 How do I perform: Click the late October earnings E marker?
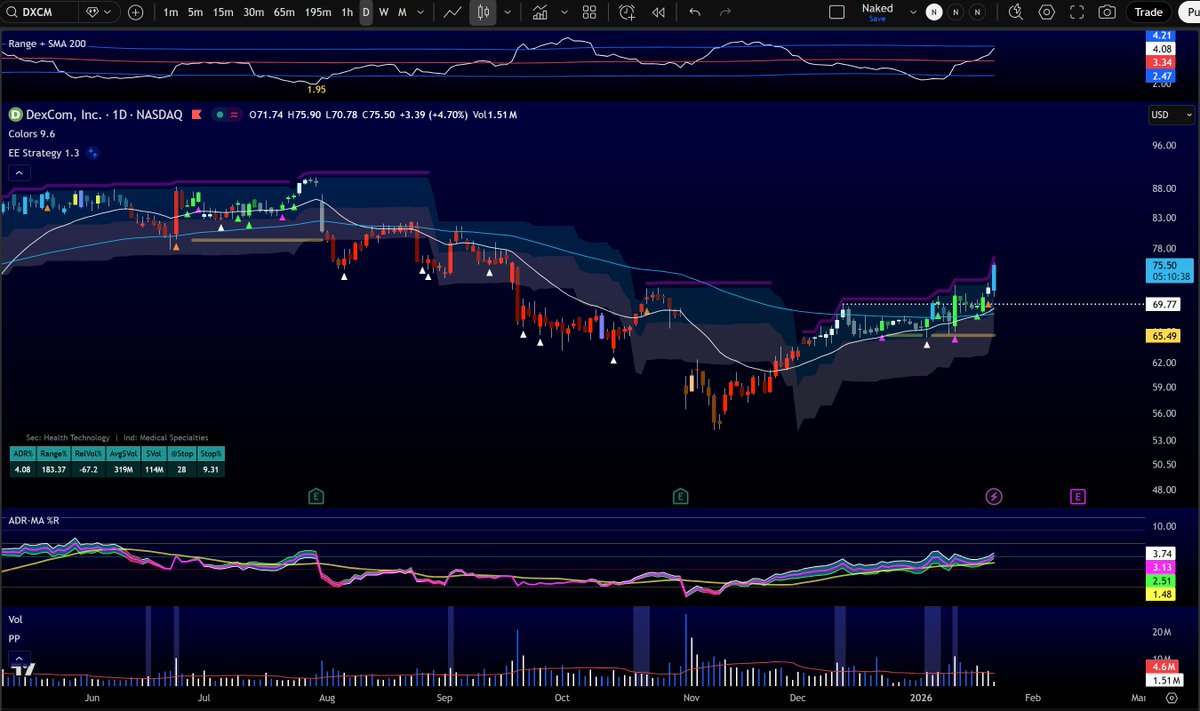[680, 495]
